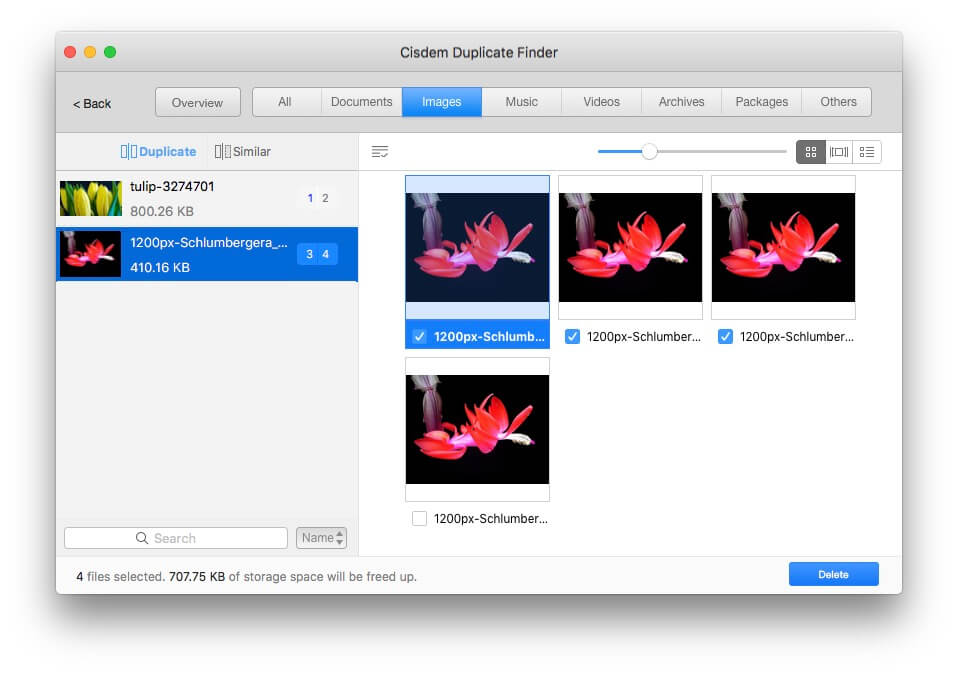Switch to grid thumbnail view icon

coord(810,152)
